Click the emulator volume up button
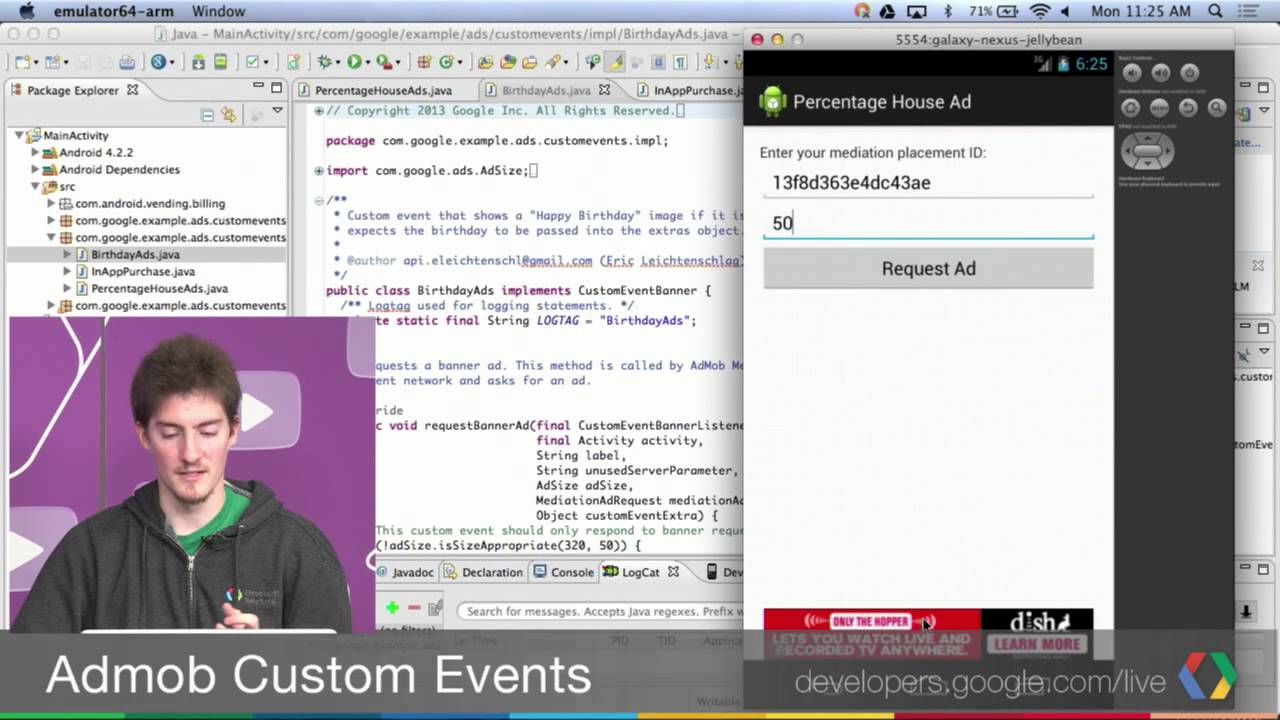This screenshot has height=720, width=1280. point(1161,72)
